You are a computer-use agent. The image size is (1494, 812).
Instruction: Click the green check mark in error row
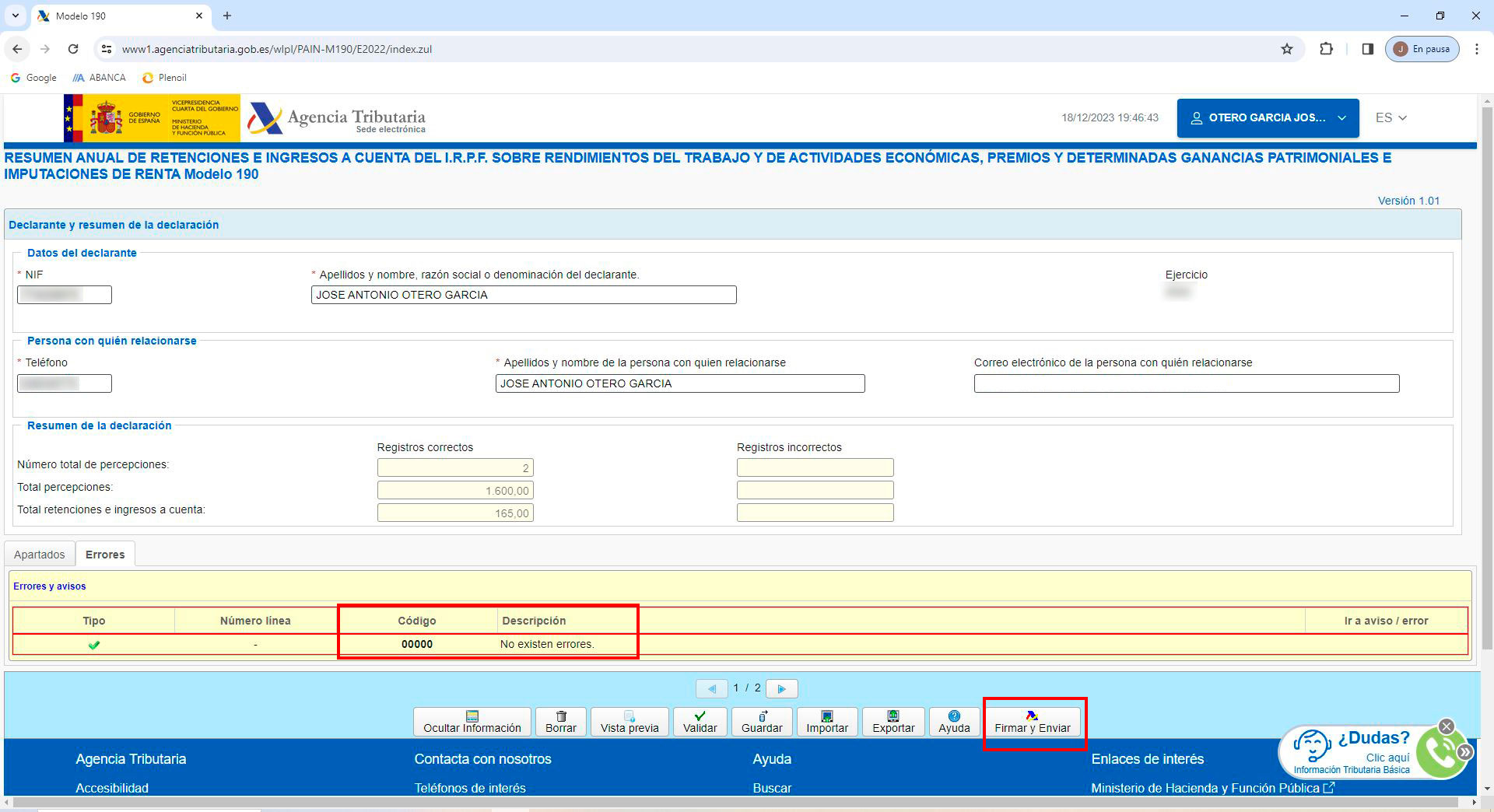94,645
